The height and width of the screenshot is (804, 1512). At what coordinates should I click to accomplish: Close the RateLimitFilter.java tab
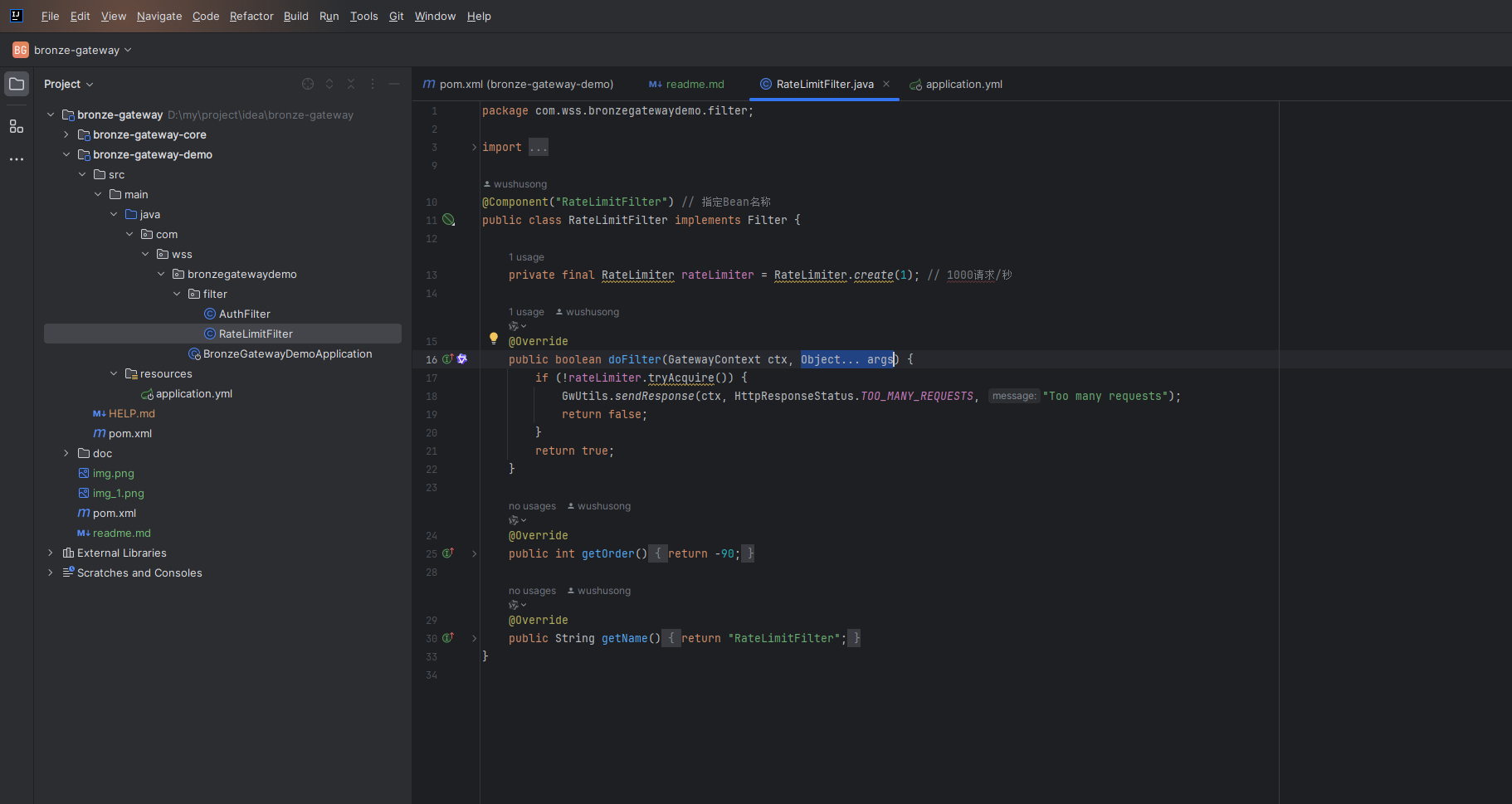pos(886,84)
